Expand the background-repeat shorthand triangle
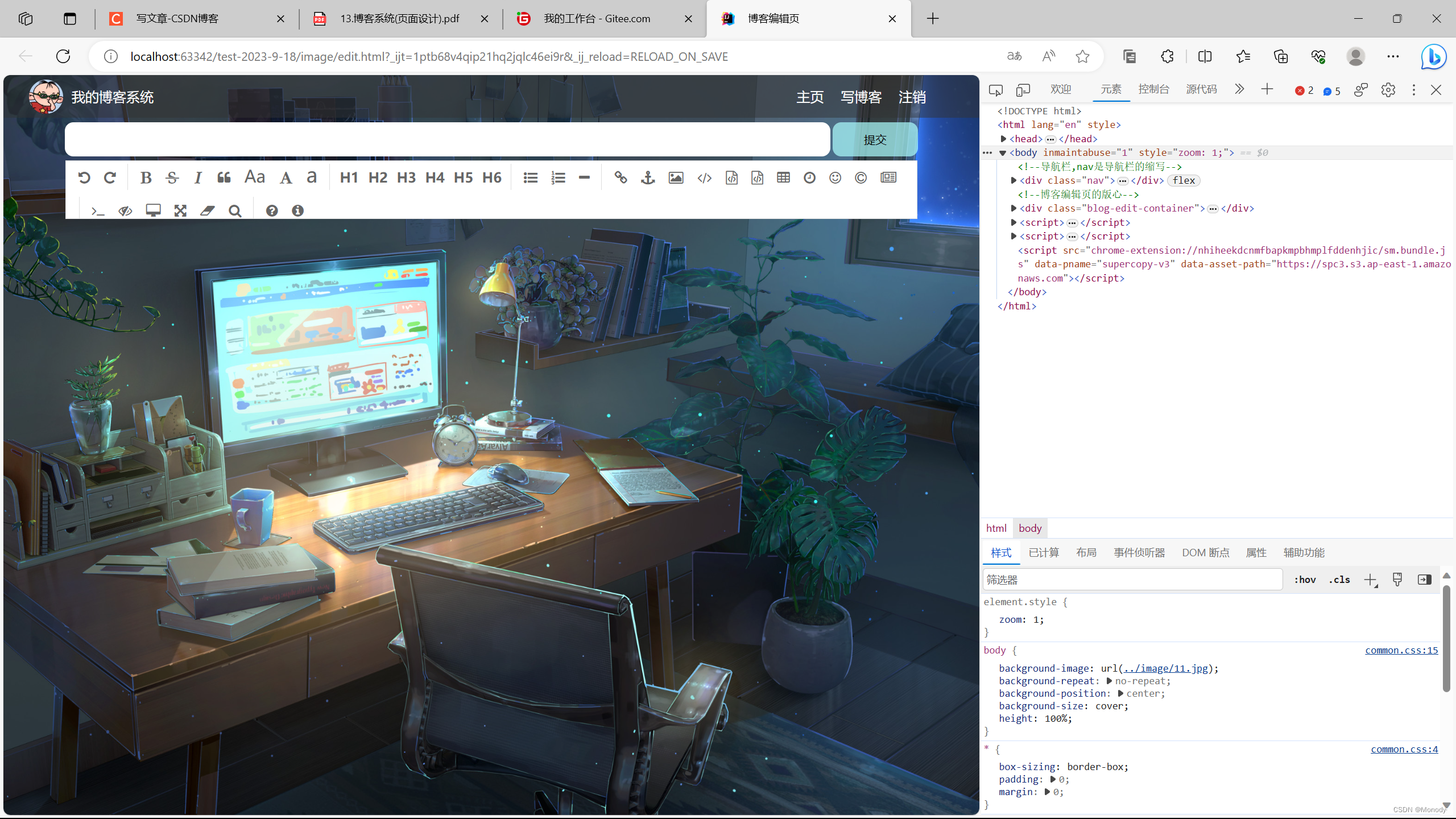Viewport: 1456px width, 819px height. [1109, 681]
